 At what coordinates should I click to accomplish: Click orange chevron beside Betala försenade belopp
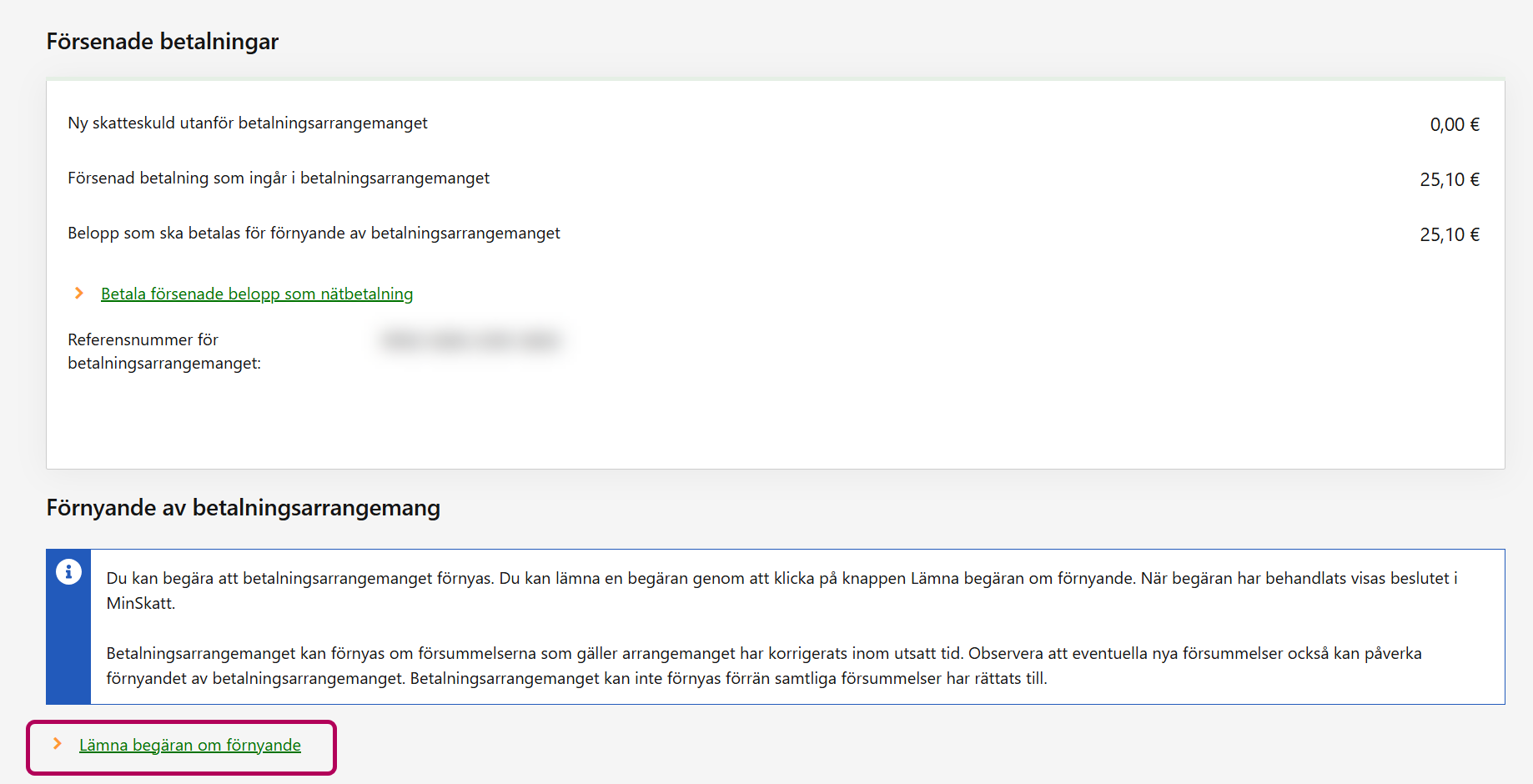pyautogui.click(x=79, y=293)
